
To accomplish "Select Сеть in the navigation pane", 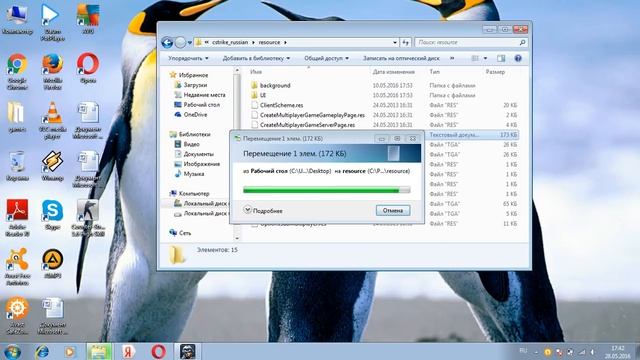I will 180,233.
